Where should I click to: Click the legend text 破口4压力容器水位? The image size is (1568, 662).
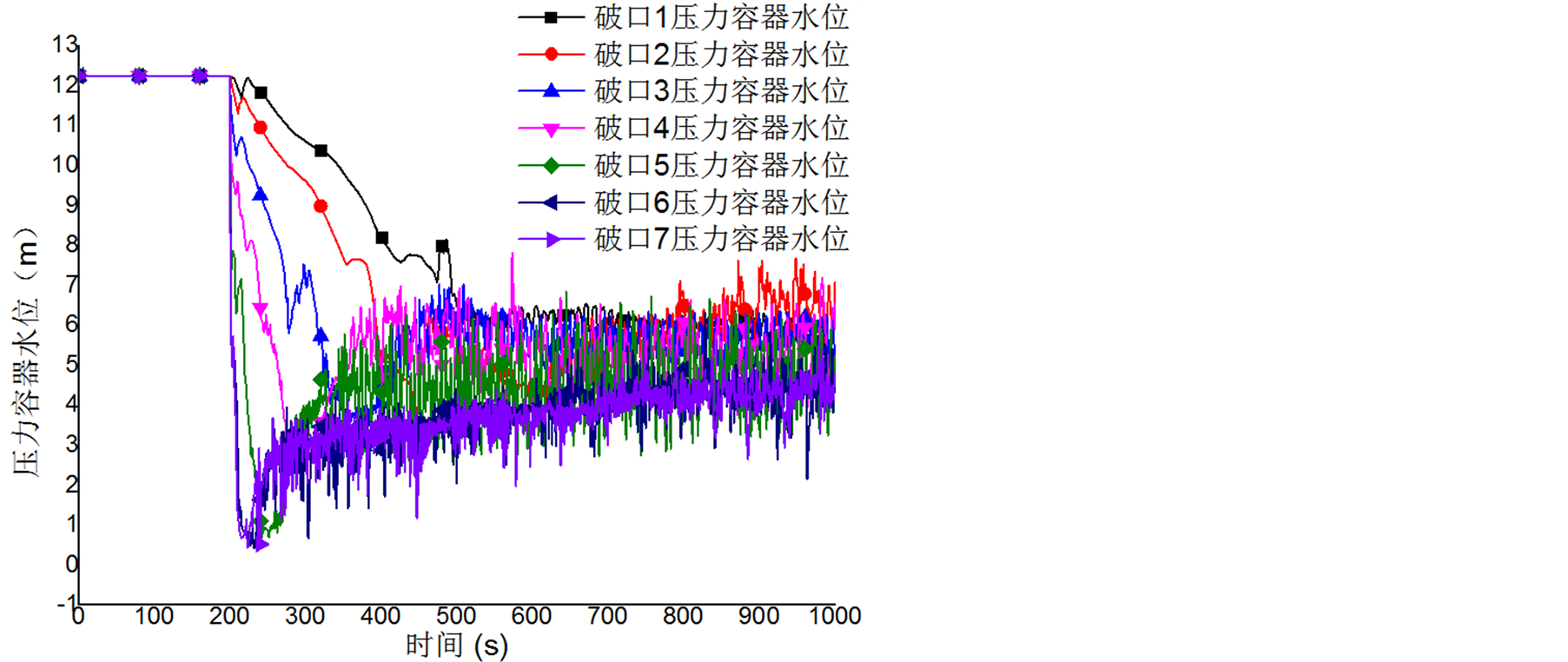pyautogui.click(x=721, y=129)
